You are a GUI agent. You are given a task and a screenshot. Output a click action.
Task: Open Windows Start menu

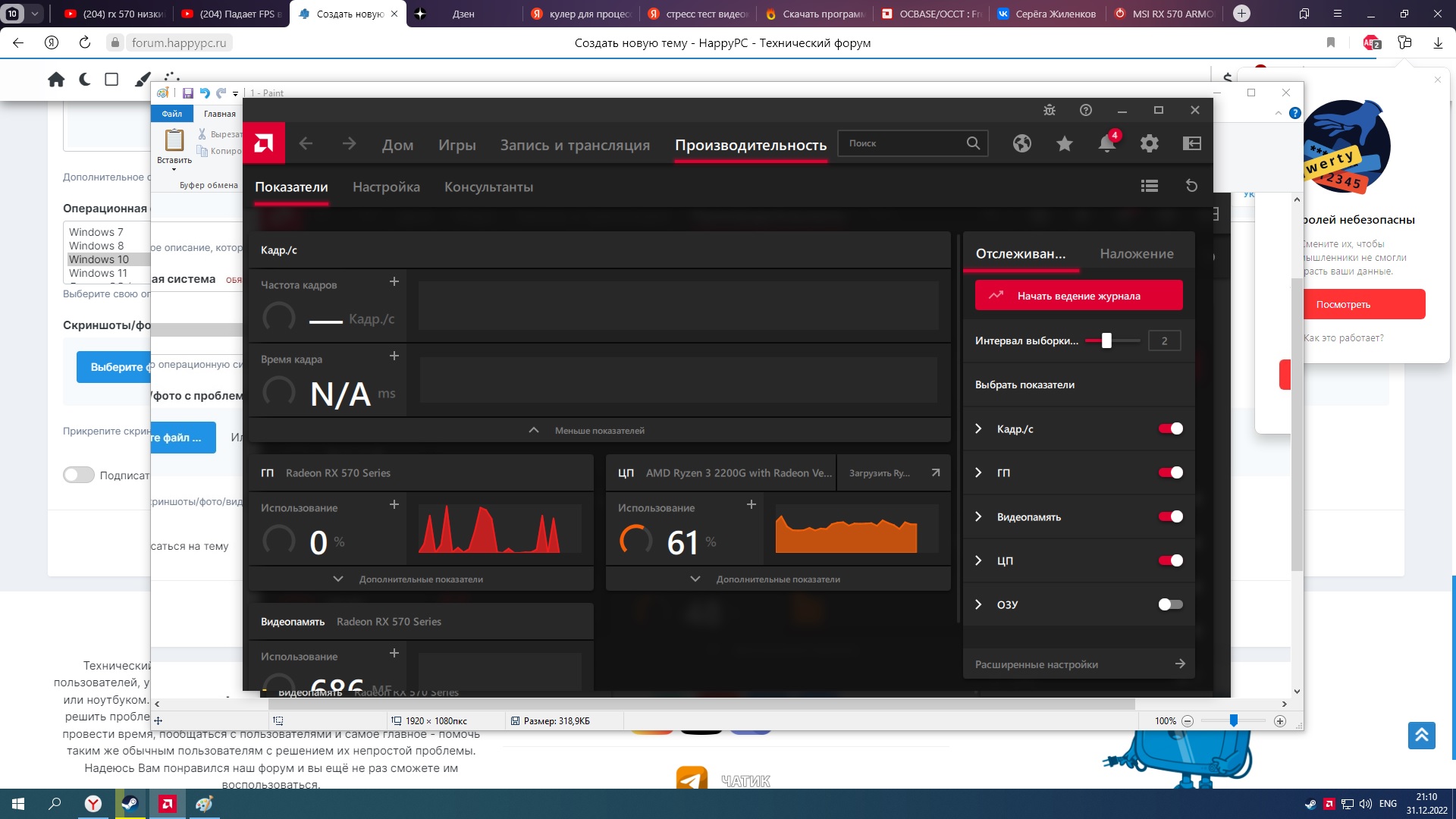18,804
